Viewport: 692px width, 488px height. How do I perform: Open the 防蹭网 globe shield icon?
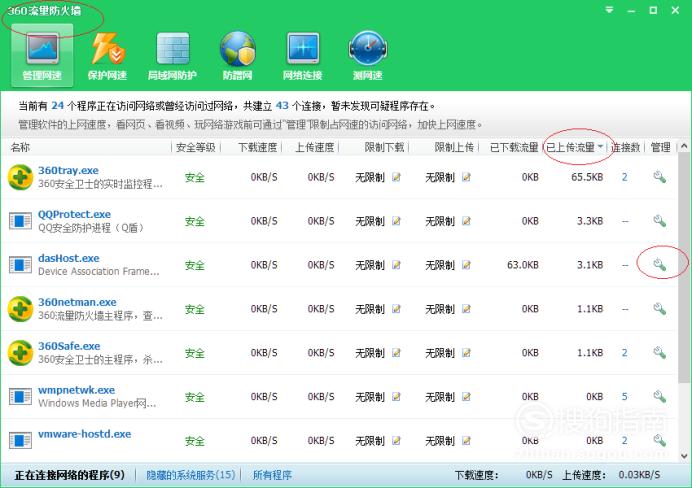pos(237,49)
